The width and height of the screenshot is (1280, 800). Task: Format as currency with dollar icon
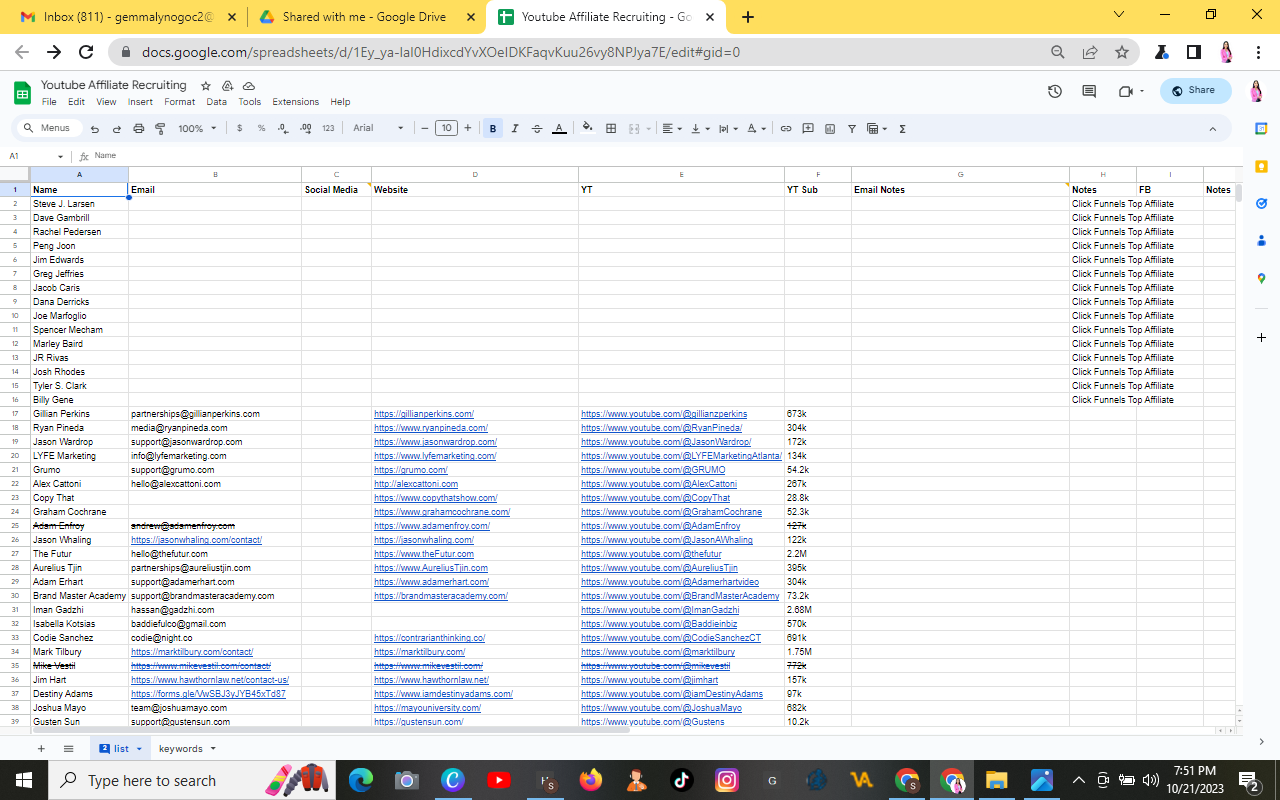[239, 128]
